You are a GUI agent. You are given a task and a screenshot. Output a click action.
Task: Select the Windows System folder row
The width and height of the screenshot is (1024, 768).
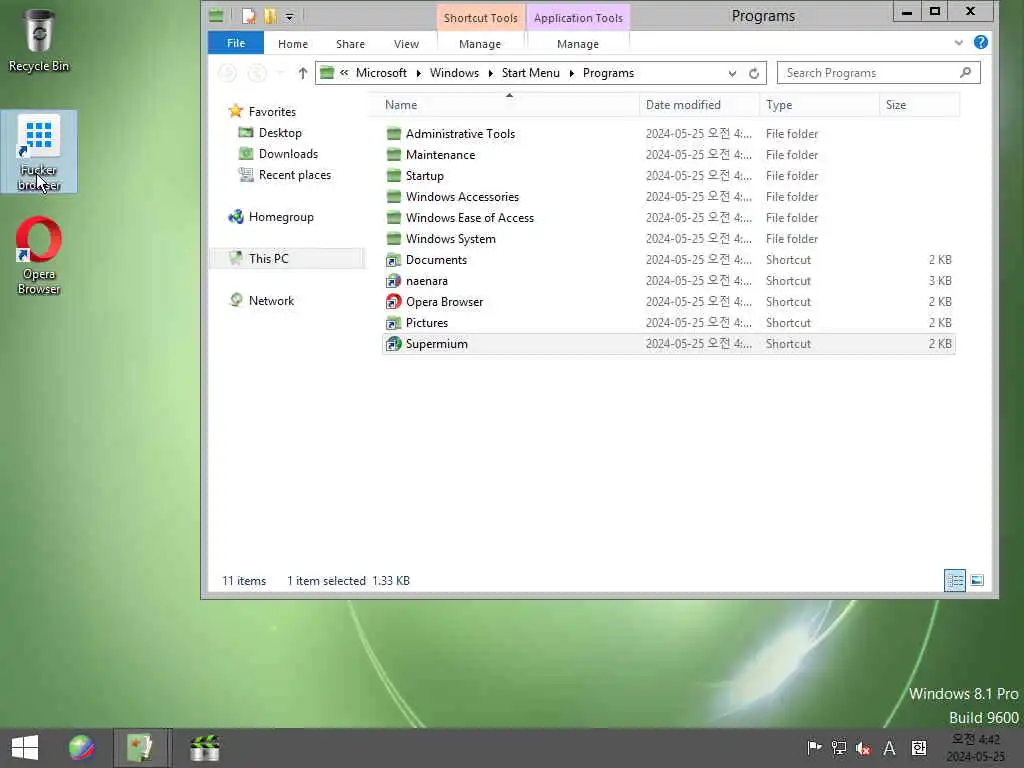[668, 238]
